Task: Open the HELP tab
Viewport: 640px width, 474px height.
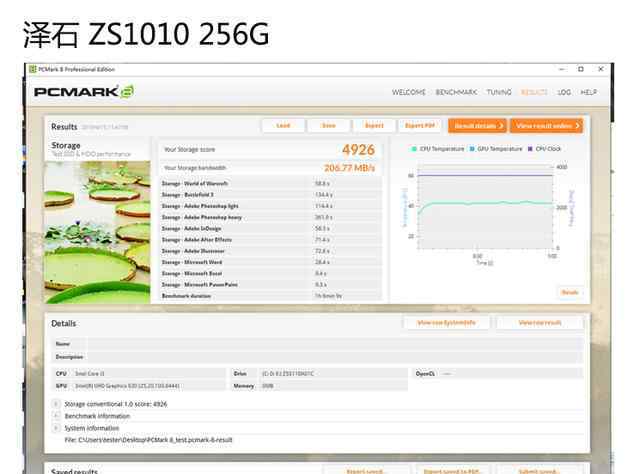Action: pyautogui.click(x=589, y=92)
